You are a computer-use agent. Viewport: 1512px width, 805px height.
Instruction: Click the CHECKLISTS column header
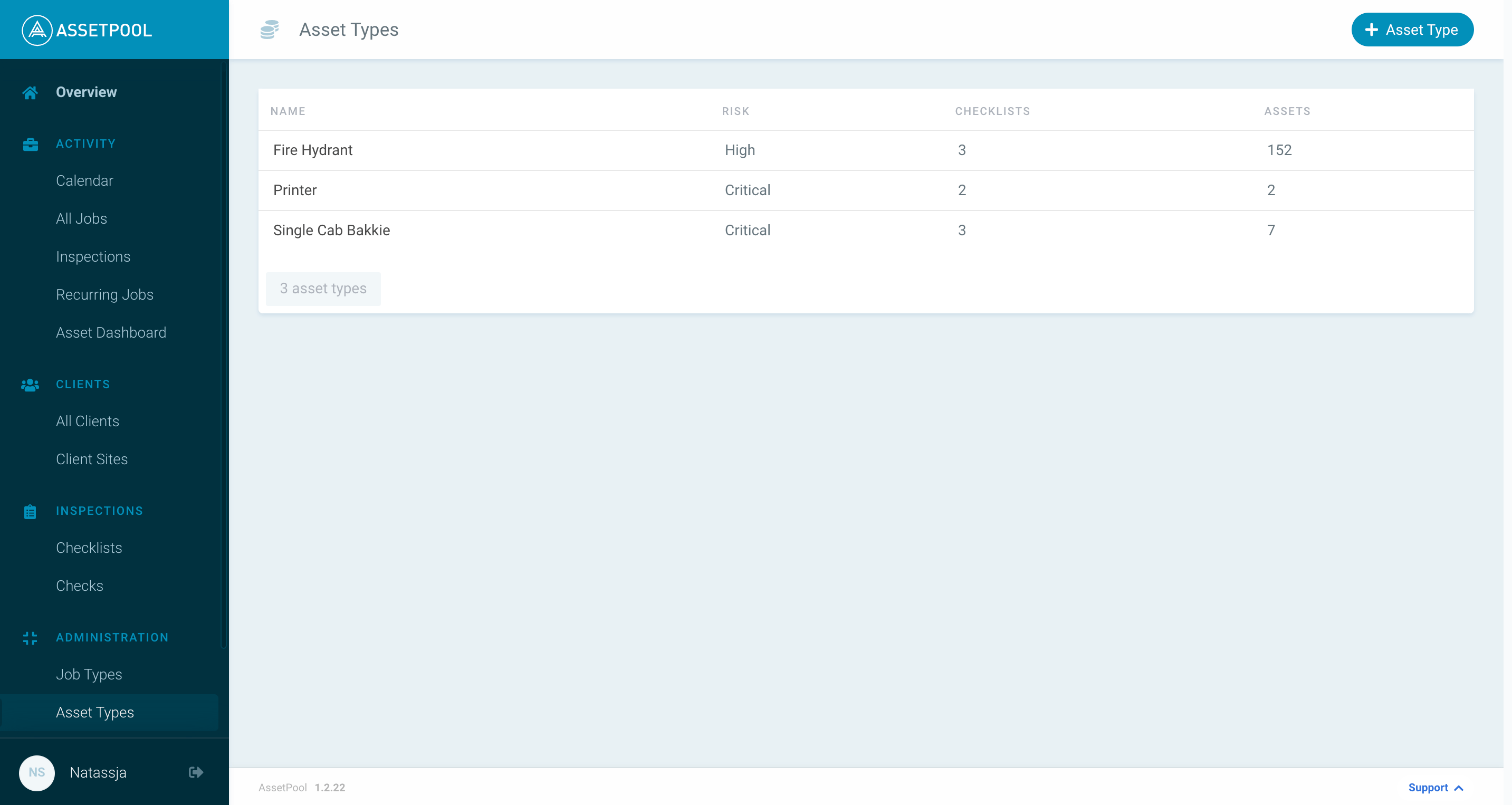tap(992, 111)
